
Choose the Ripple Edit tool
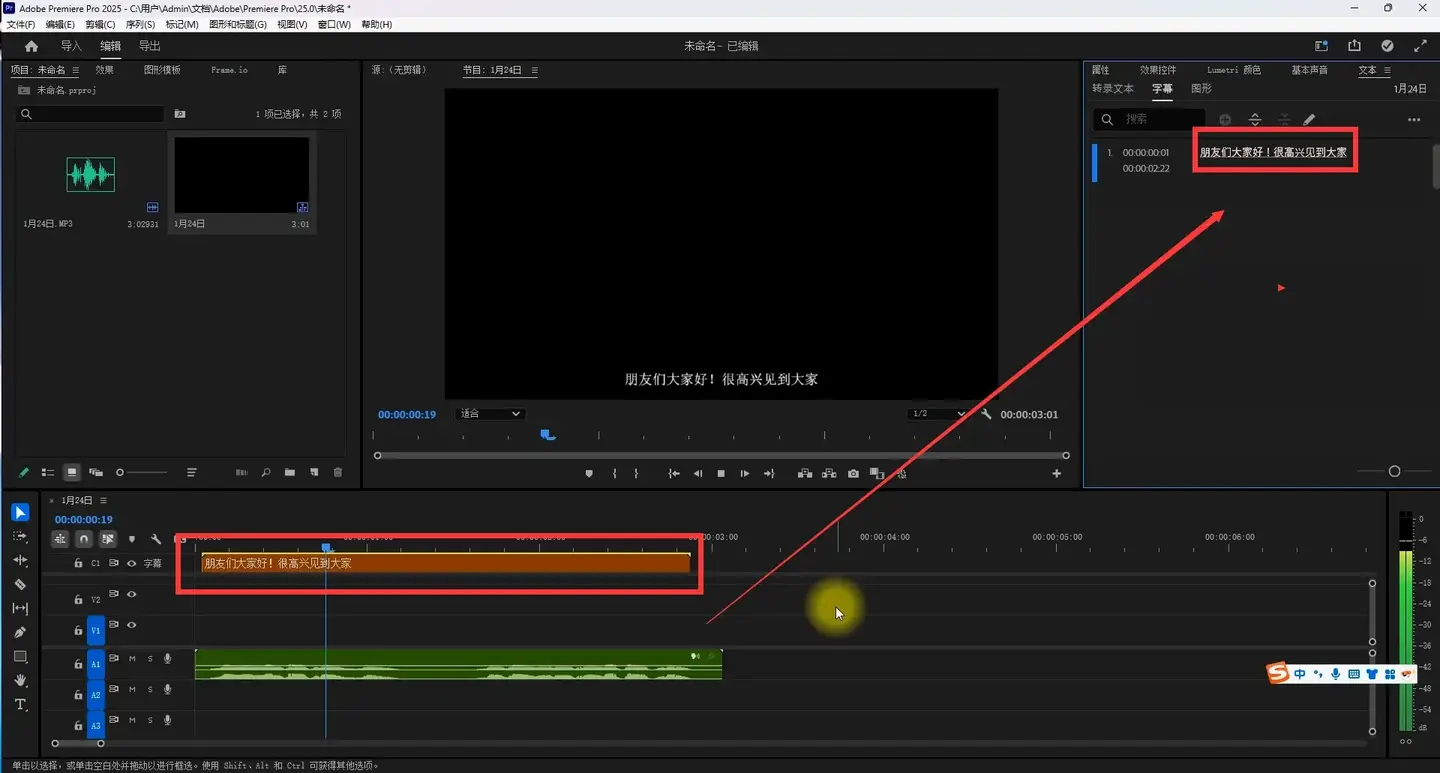point(20,561)
